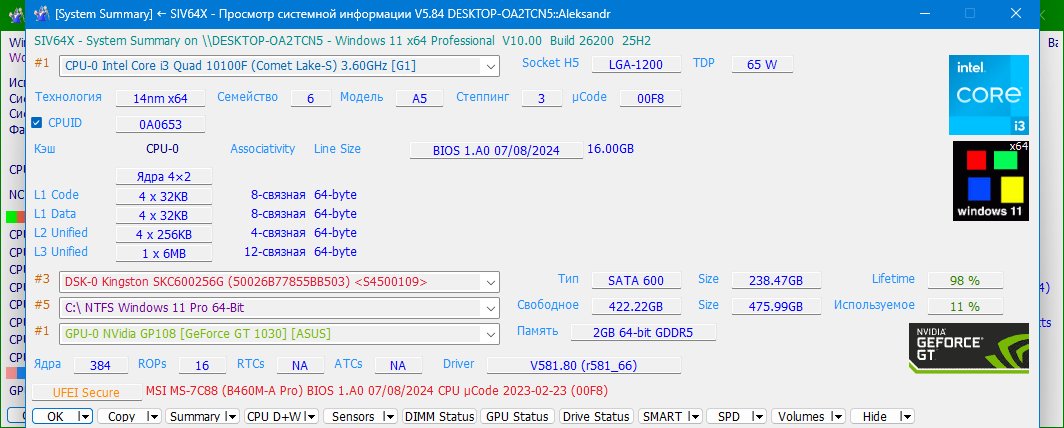
Task: Open the Sensors menu button
Action: [360, 416]
